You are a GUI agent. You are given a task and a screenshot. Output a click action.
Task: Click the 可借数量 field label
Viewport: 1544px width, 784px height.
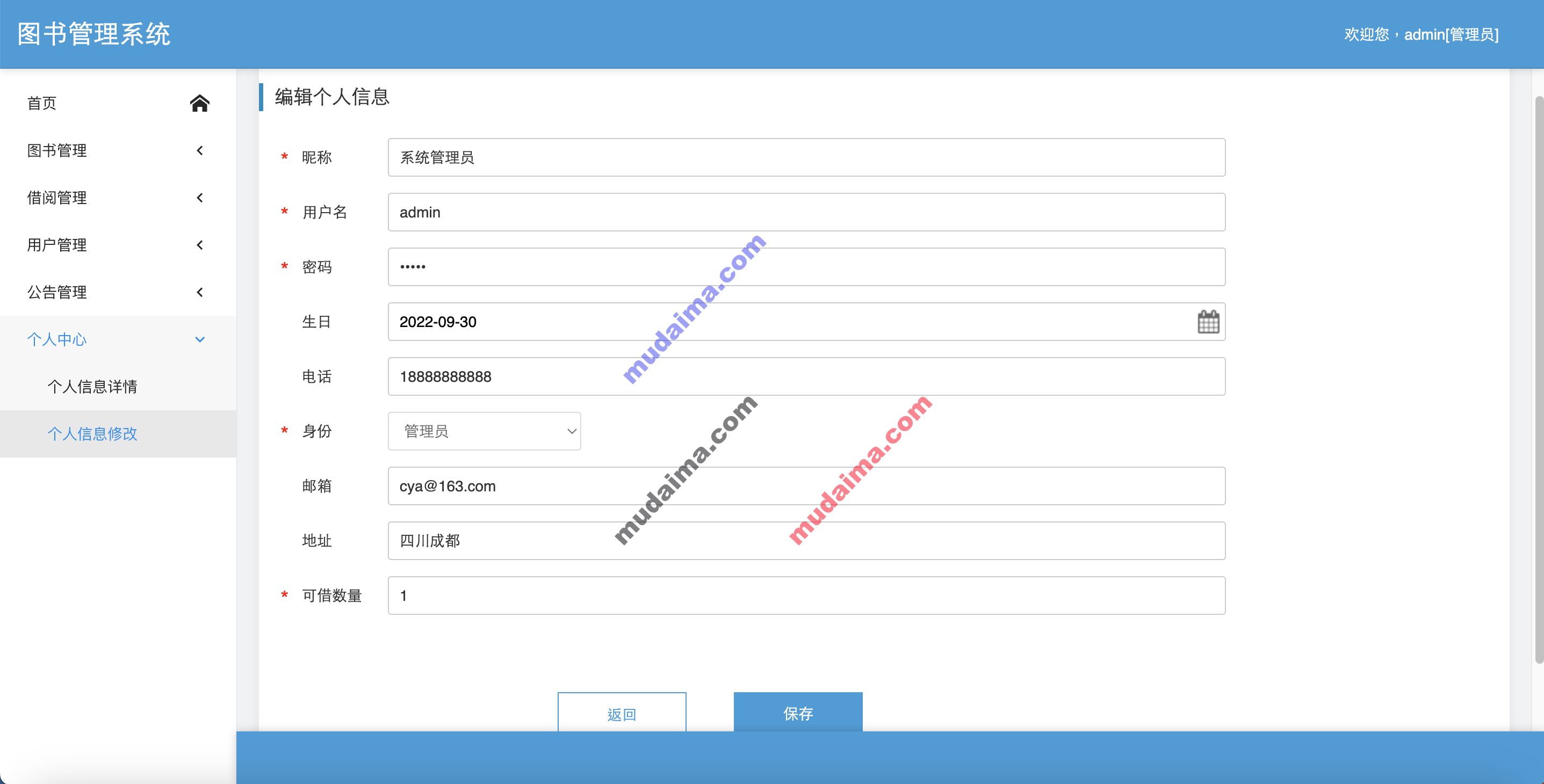tap(331, 596)
